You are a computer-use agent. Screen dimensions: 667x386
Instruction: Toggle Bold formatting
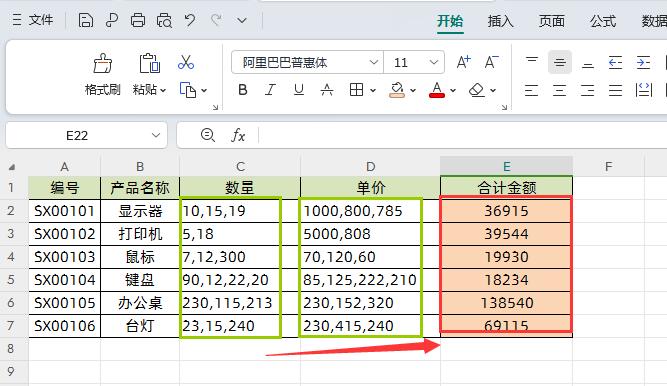tap(243, 90)
